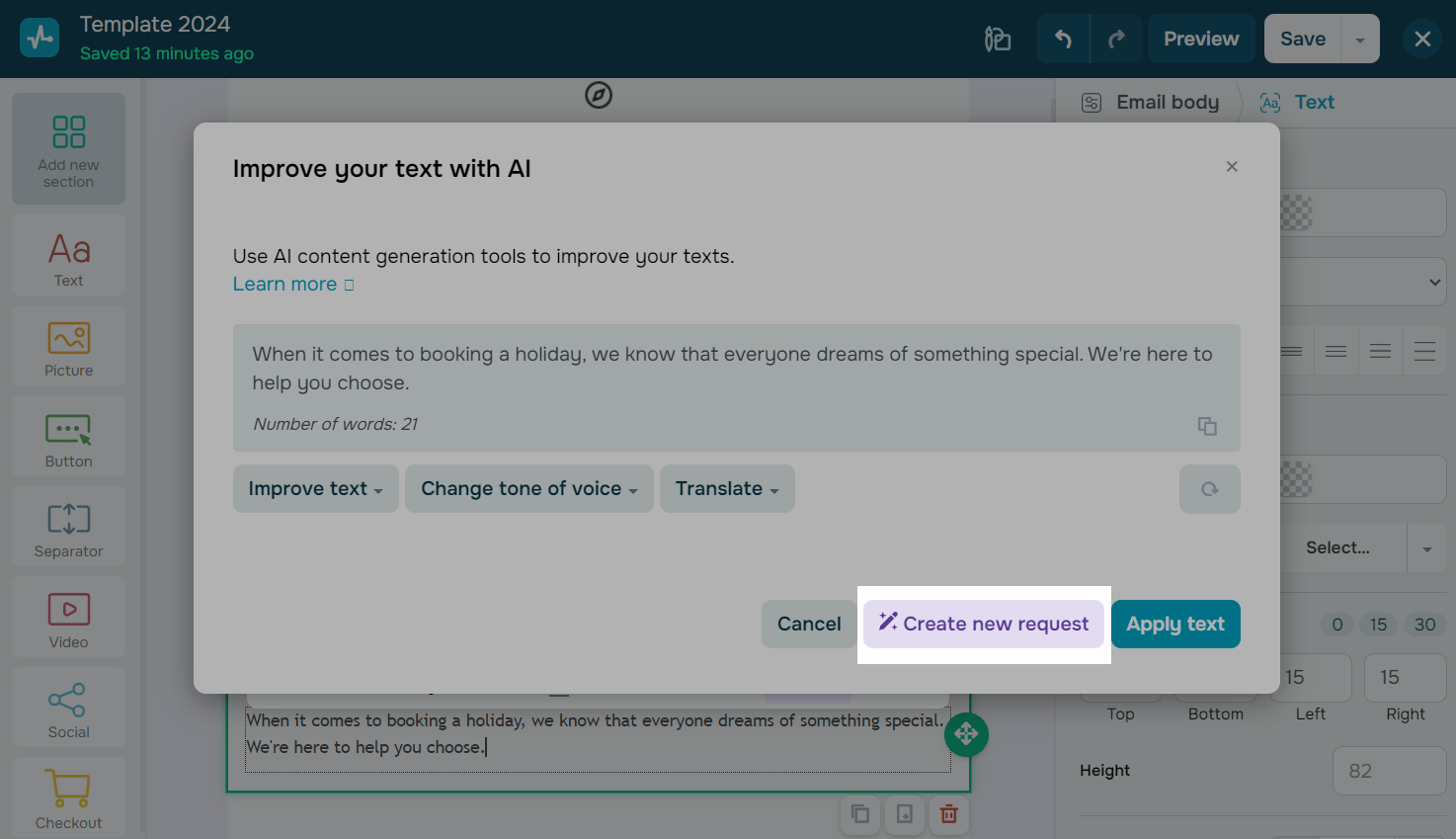Select the Text block in sidebar
Viewport: 1456px width, 839px height.
[x=68, y=255]
